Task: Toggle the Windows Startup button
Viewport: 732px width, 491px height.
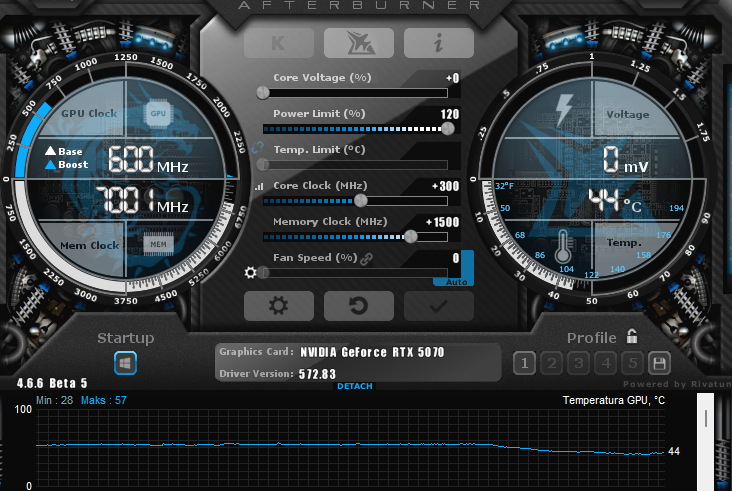Action: [x=126, y=363]
